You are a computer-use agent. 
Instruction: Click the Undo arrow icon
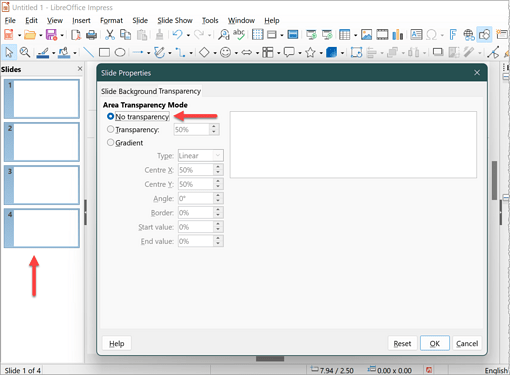(x=177, y=35)
